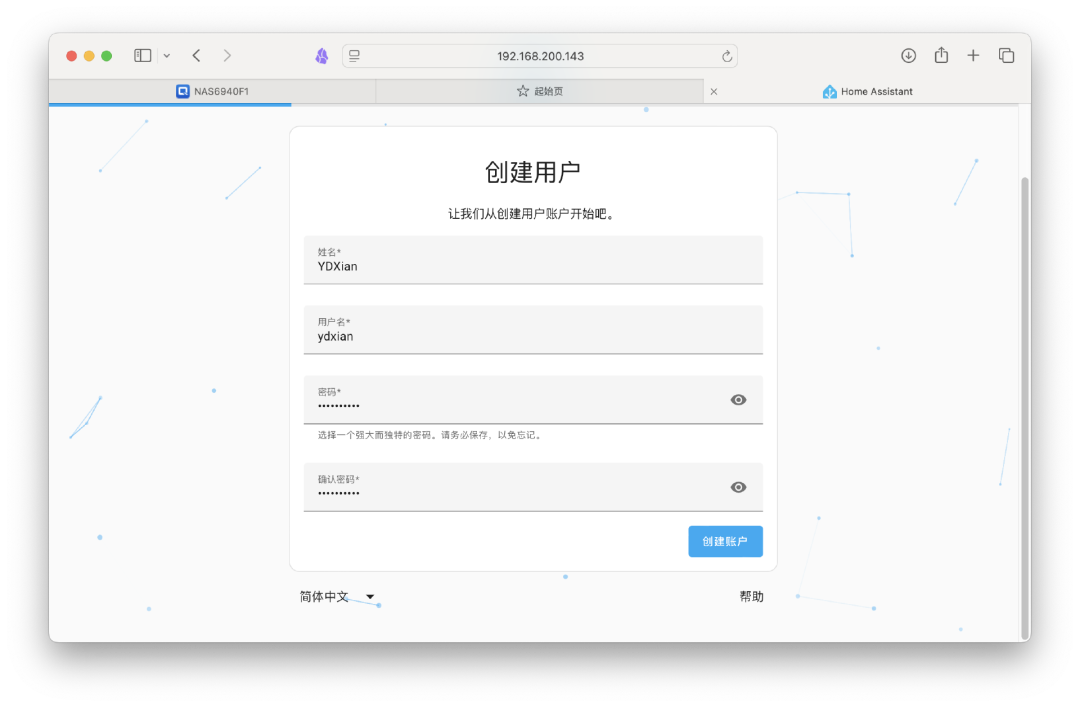Click the purple extension icon near address bar
Viewport: 1080px width, 707px height.
coord(322,56)
